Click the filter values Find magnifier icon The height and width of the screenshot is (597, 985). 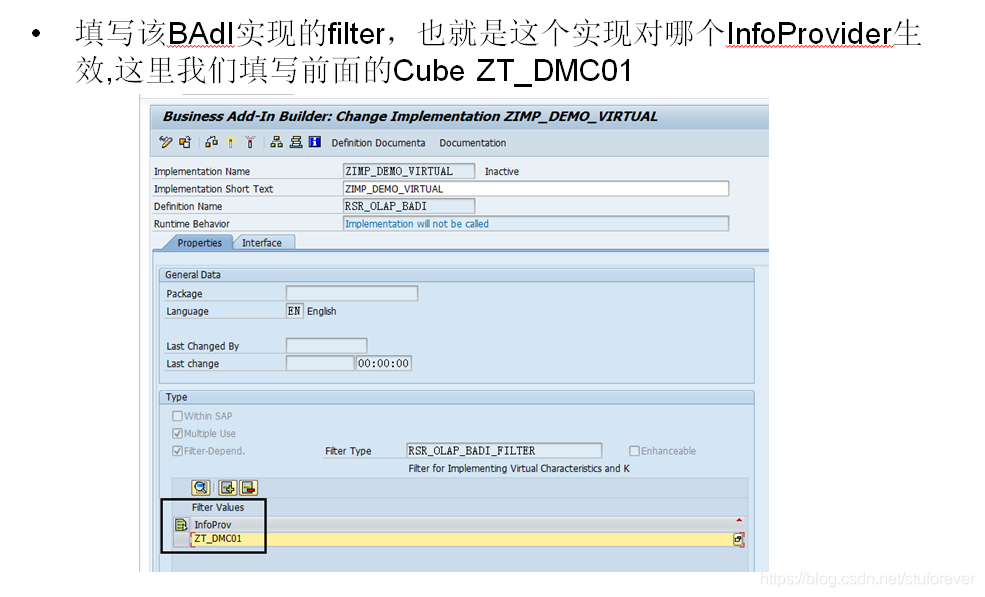(x=201, y=488)
